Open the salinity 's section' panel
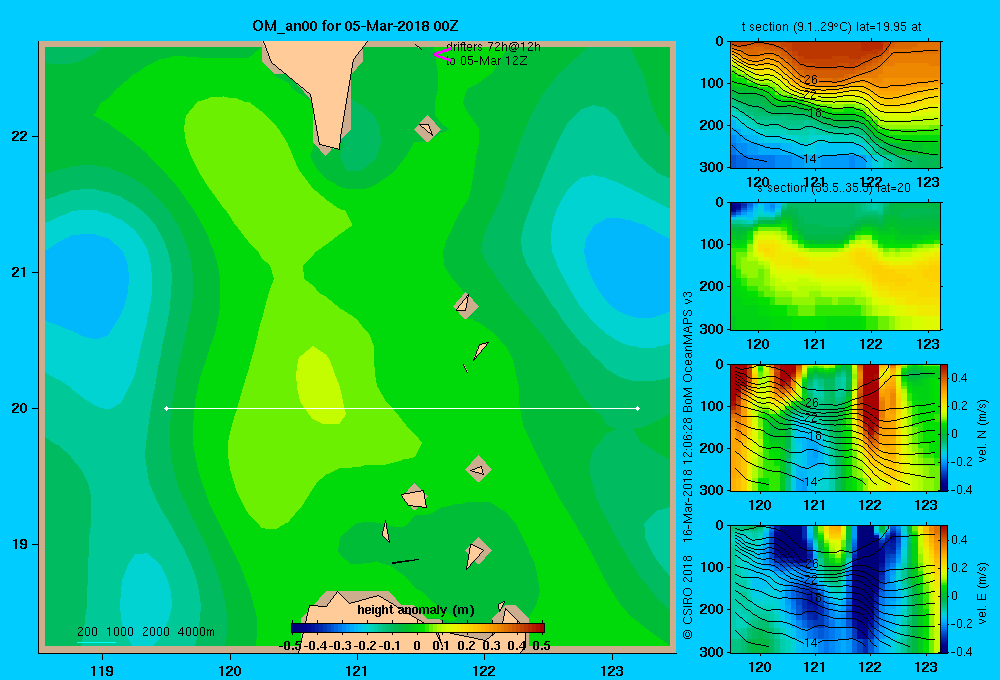1000x680 pixels. (835, 266)
